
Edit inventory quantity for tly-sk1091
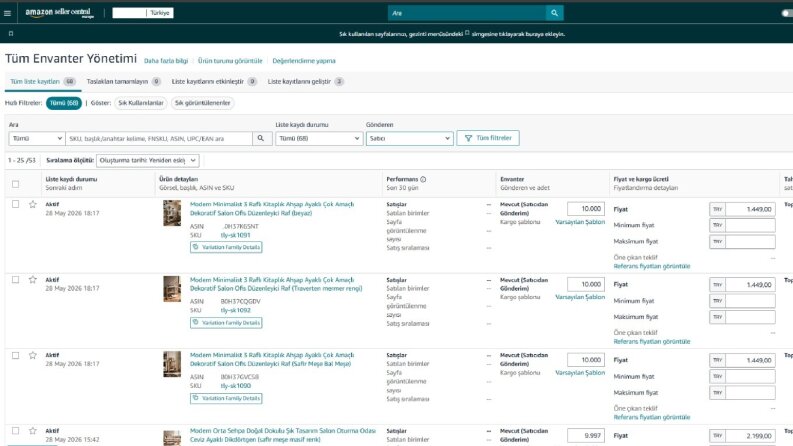coord(586,209)
